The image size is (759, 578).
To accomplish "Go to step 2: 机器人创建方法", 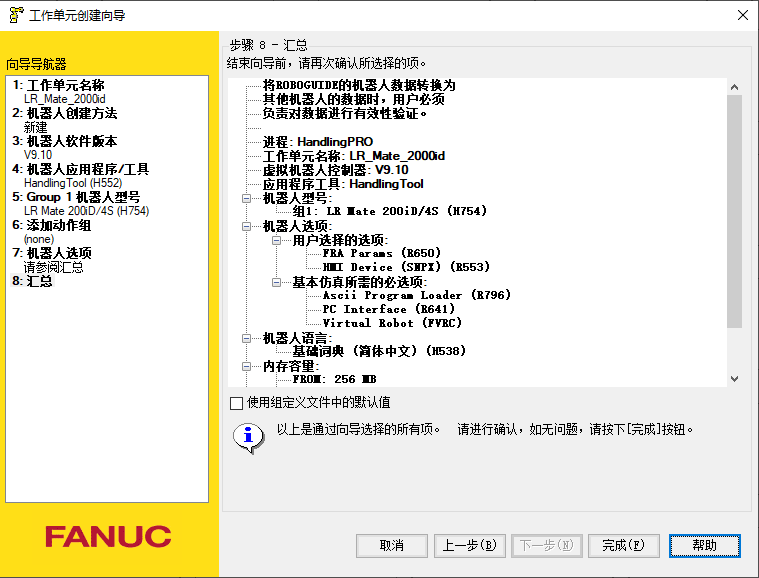I will (65, 113).
